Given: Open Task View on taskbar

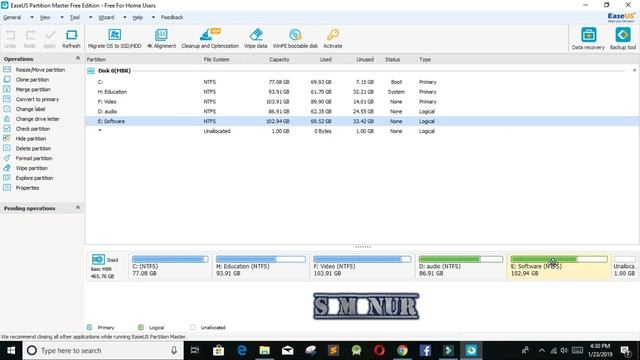Looking at the screenshot, I should 195,351.
